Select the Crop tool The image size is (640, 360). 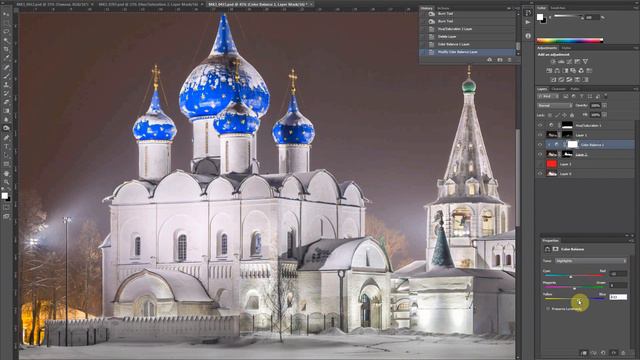(x=6, y=49)
